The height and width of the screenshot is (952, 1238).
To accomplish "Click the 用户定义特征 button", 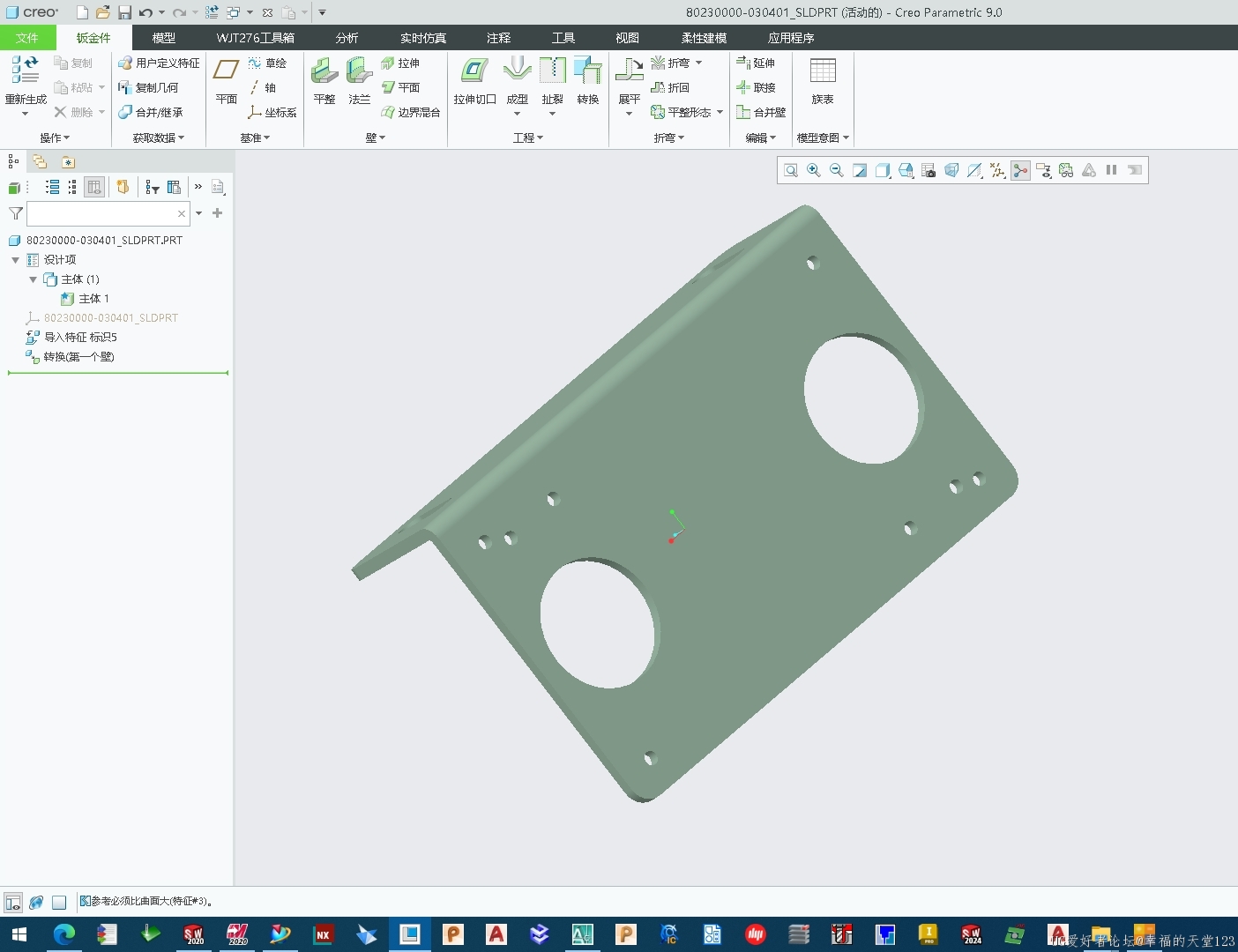I will pyautogui.click(x=159, y=63).
